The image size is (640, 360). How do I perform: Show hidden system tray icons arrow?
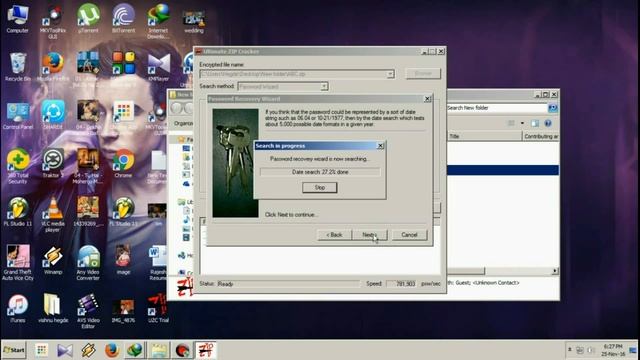tap(569, 350)
